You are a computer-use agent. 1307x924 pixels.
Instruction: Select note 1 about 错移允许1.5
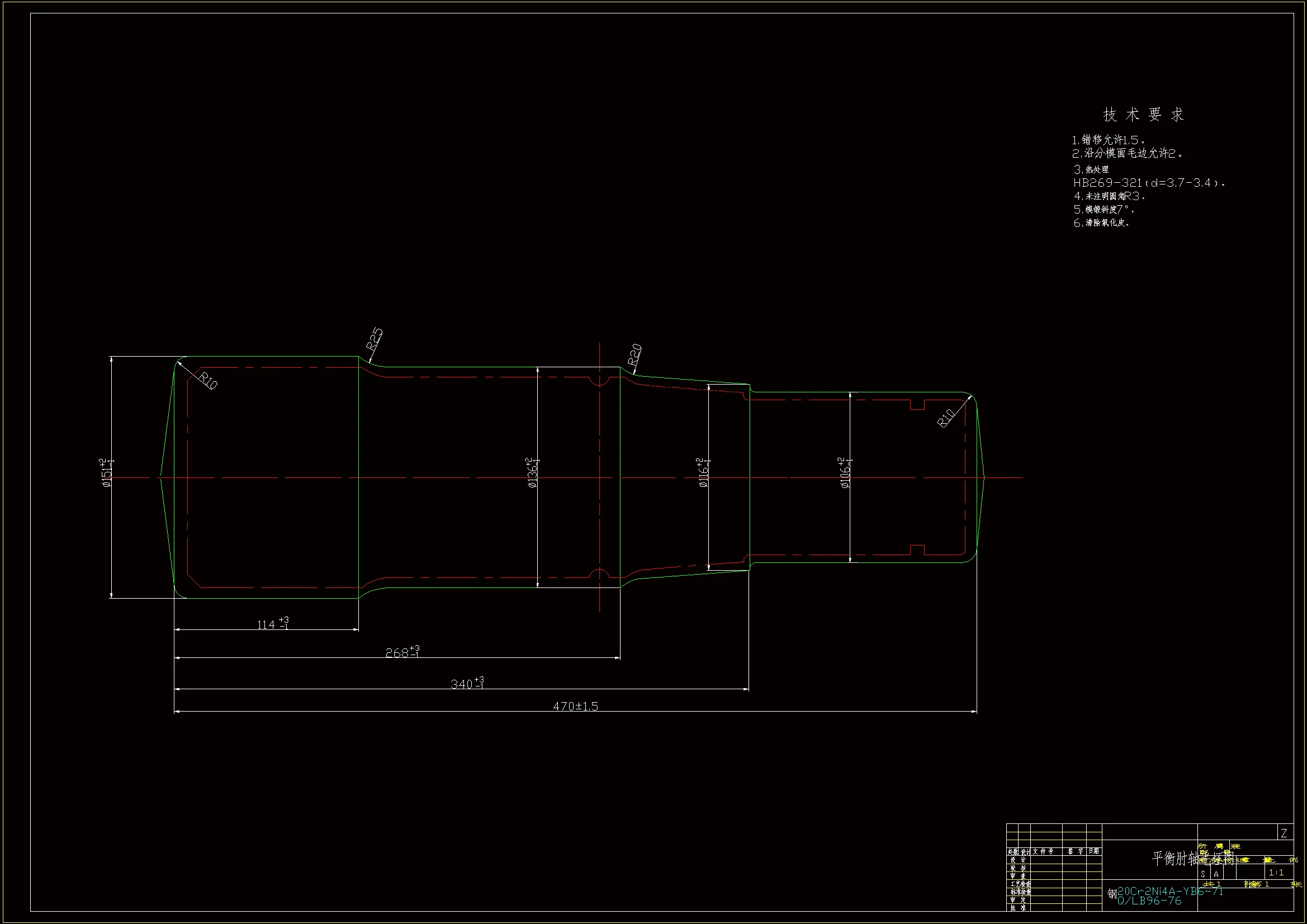[x=1109, y=140]
